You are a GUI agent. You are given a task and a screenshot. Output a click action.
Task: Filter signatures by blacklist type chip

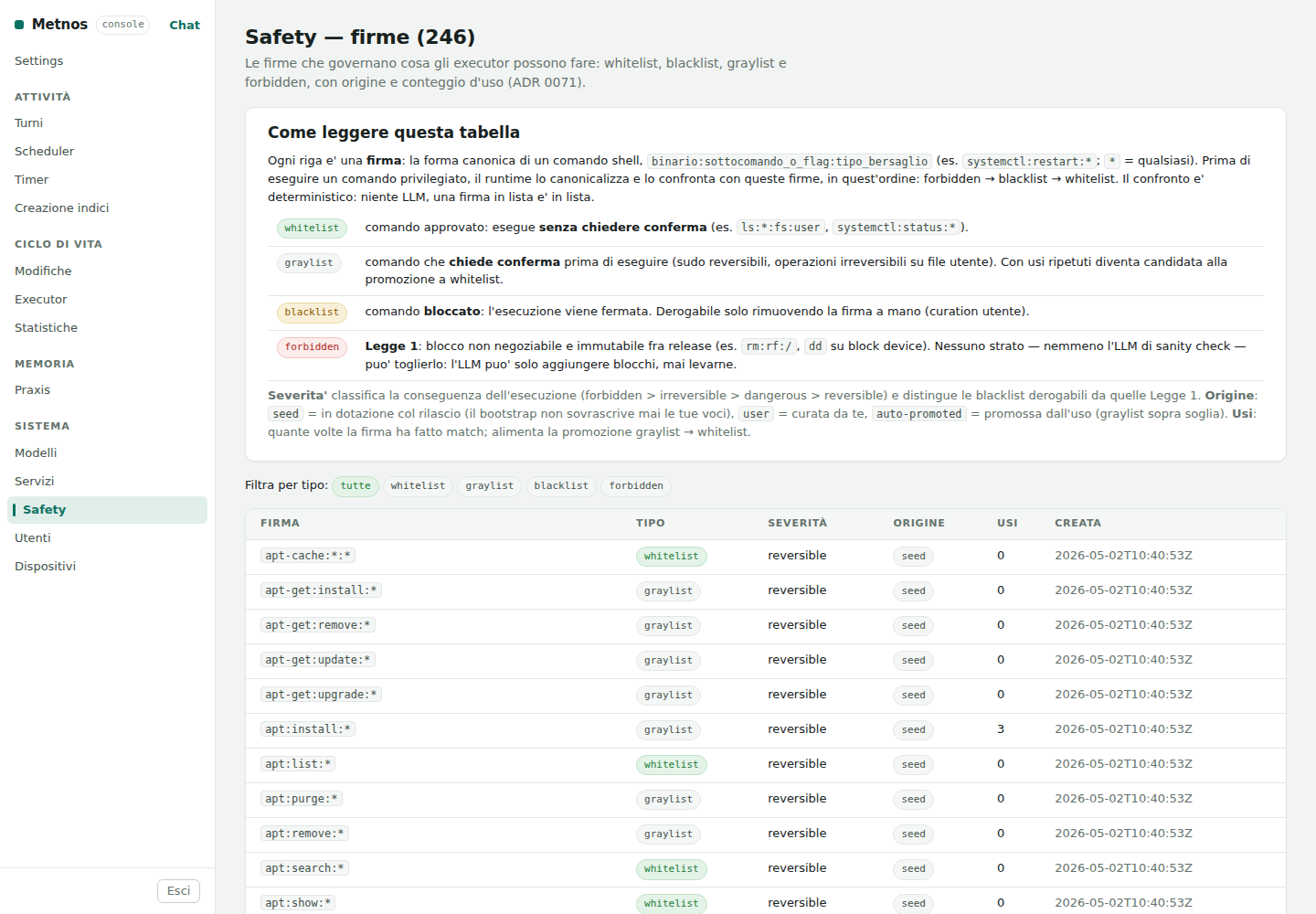[x=561, y=486]
